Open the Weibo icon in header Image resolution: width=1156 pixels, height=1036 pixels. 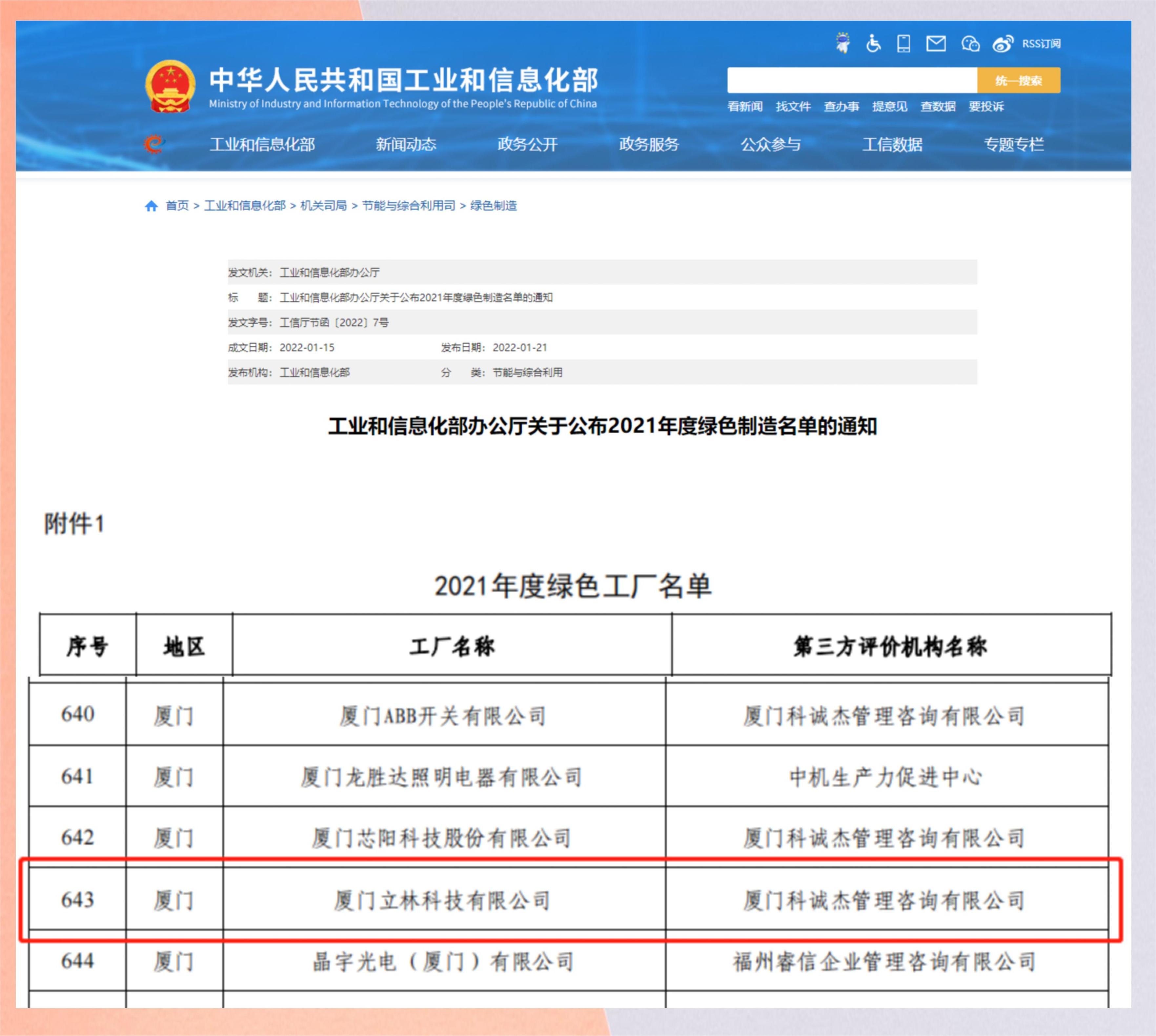tap(1002, 43)
